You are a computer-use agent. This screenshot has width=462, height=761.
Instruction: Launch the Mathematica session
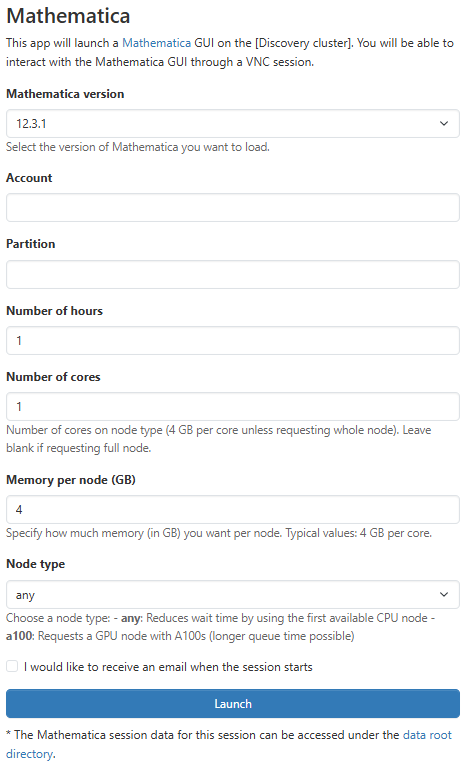[232, 703]
